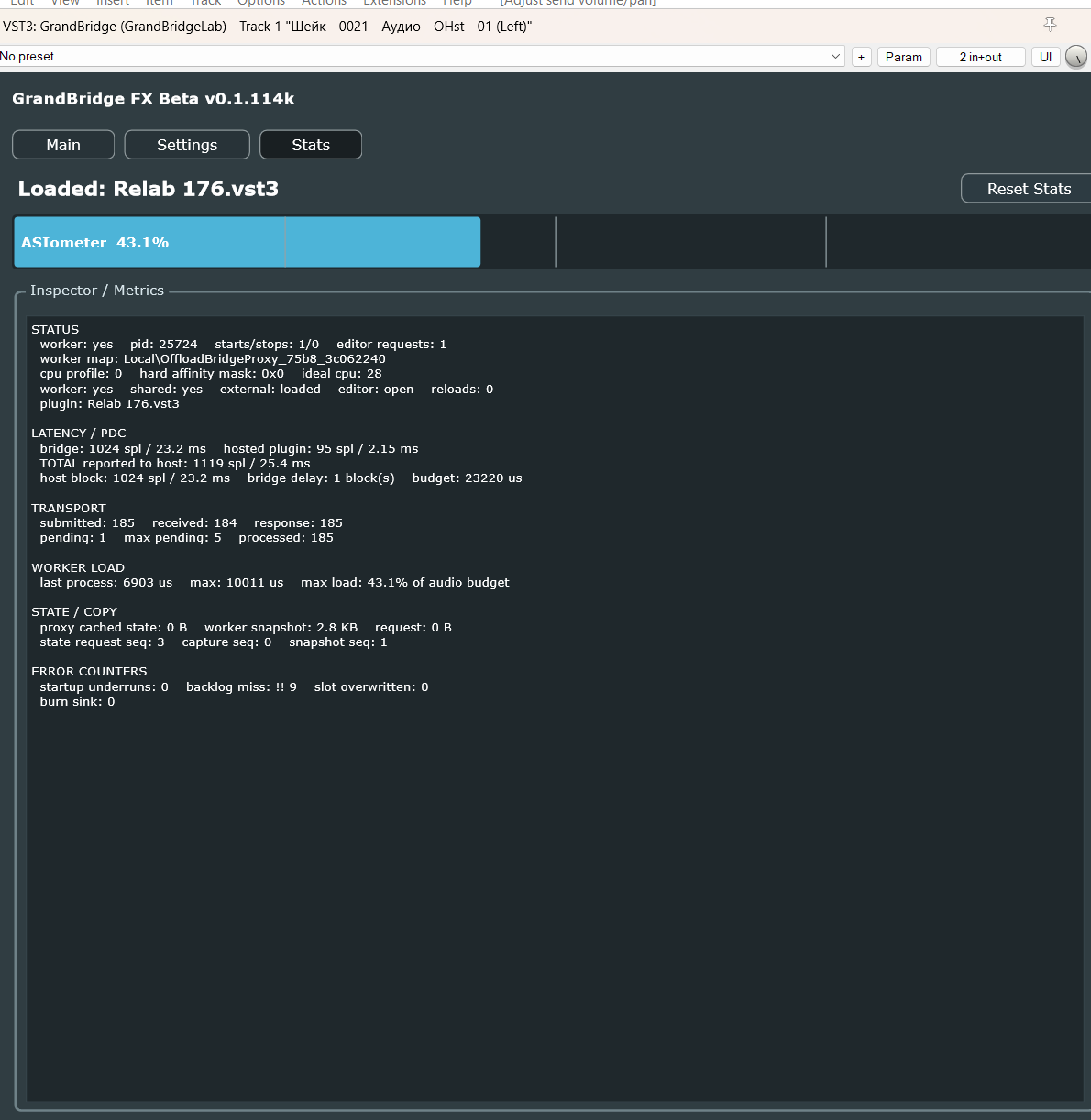This screenshot has width=1091, height=1120.
Task: Open the Param menu button
Action: 904,57
